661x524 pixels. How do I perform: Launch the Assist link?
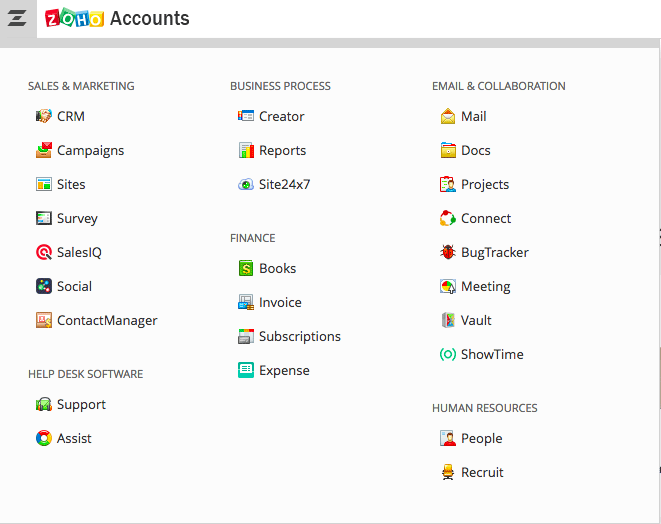coord(74,438)
